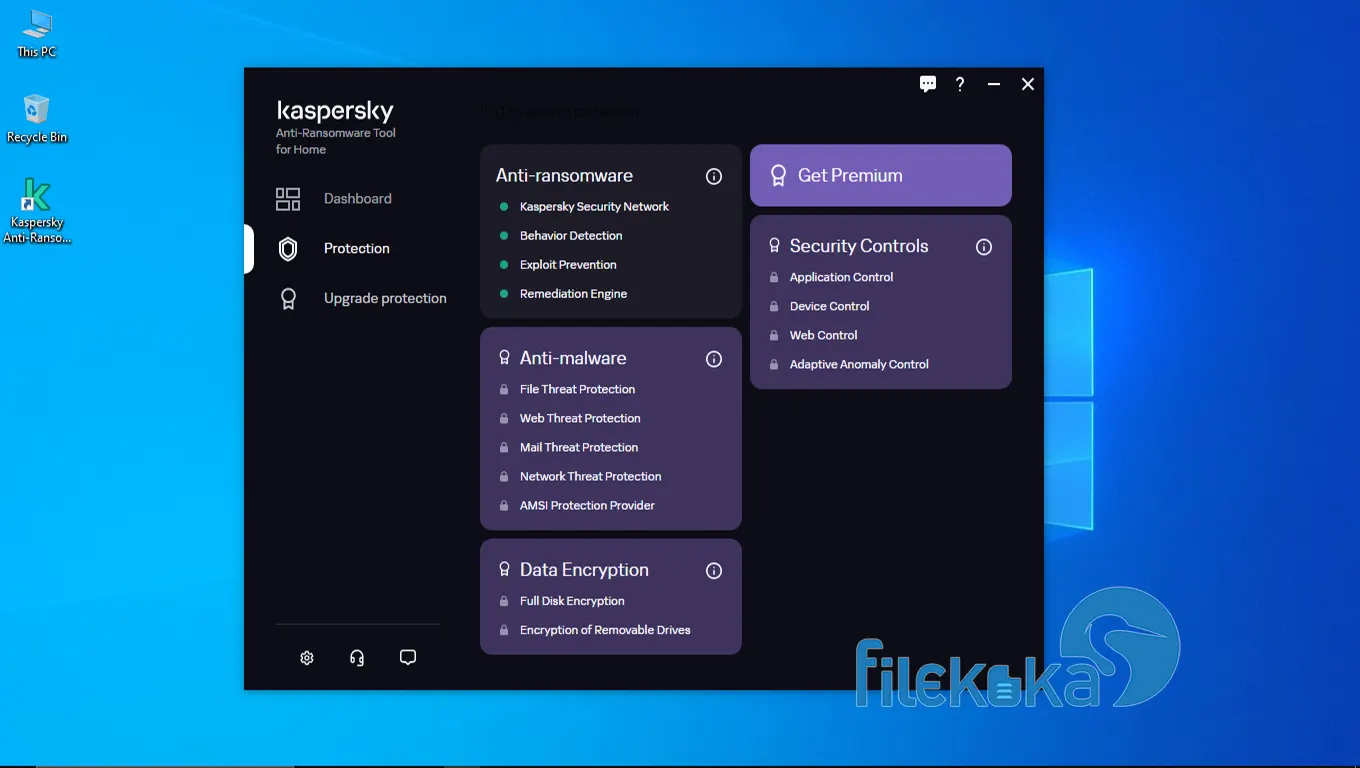The width and height of the screenshot is (1360, 768).
Task: Click the premium ribbon icon on Get Premium
Action: (778, 176)
